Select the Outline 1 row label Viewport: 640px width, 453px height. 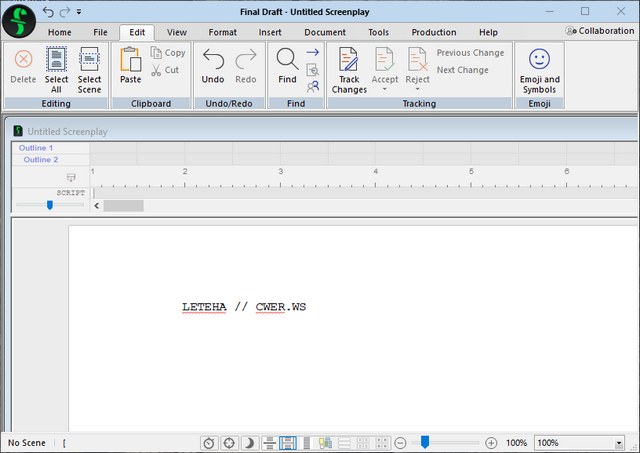pyautogui.click(x=38, y=148)
